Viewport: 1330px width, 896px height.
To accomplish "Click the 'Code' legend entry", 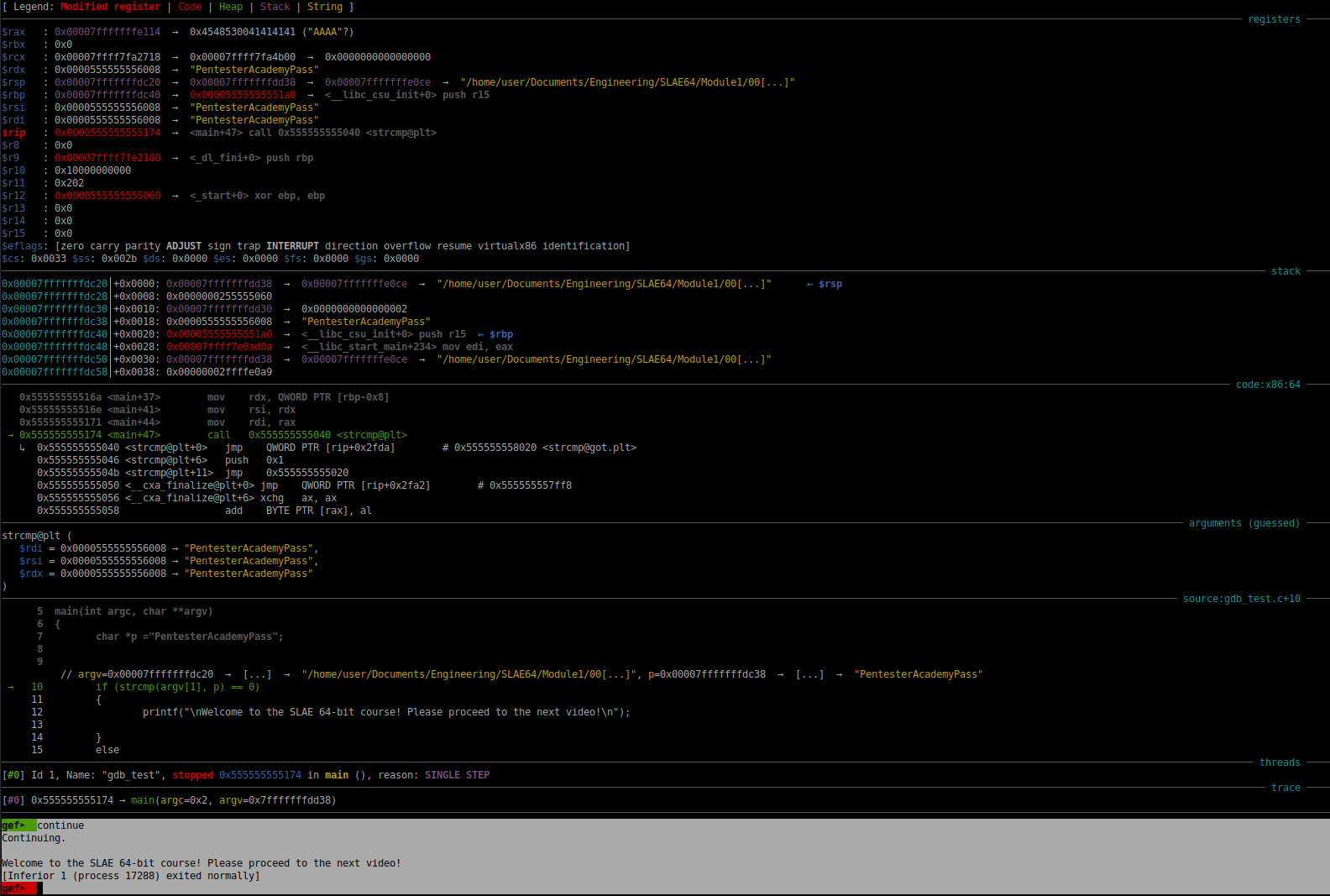I will [190, 7].
